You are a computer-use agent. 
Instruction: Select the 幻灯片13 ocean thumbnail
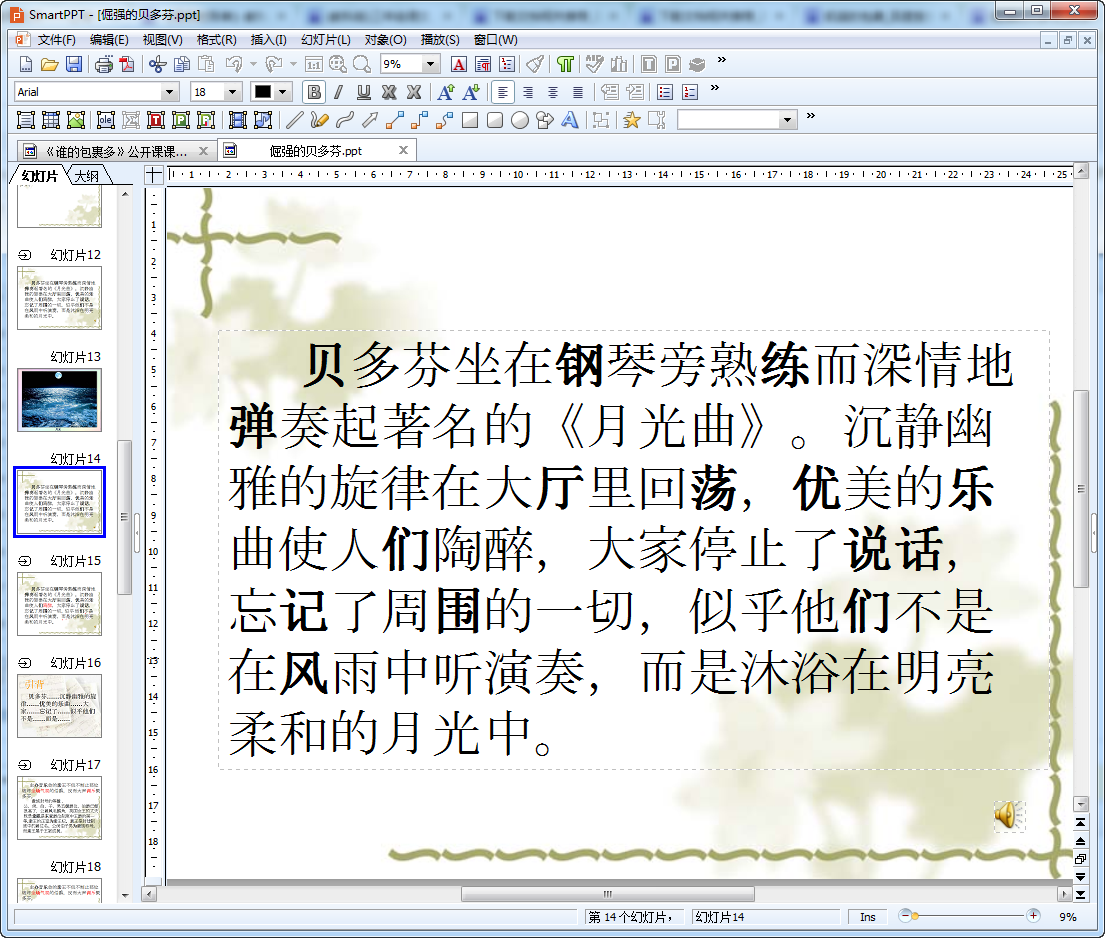59,400
